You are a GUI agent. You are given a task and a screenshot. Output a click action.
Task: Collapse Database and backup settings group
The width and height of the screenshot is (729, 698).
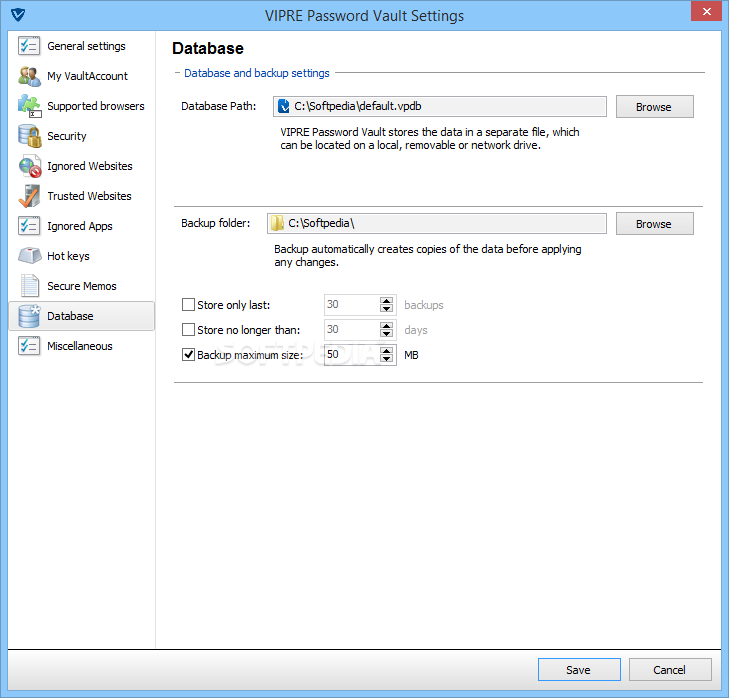(177, 73)
